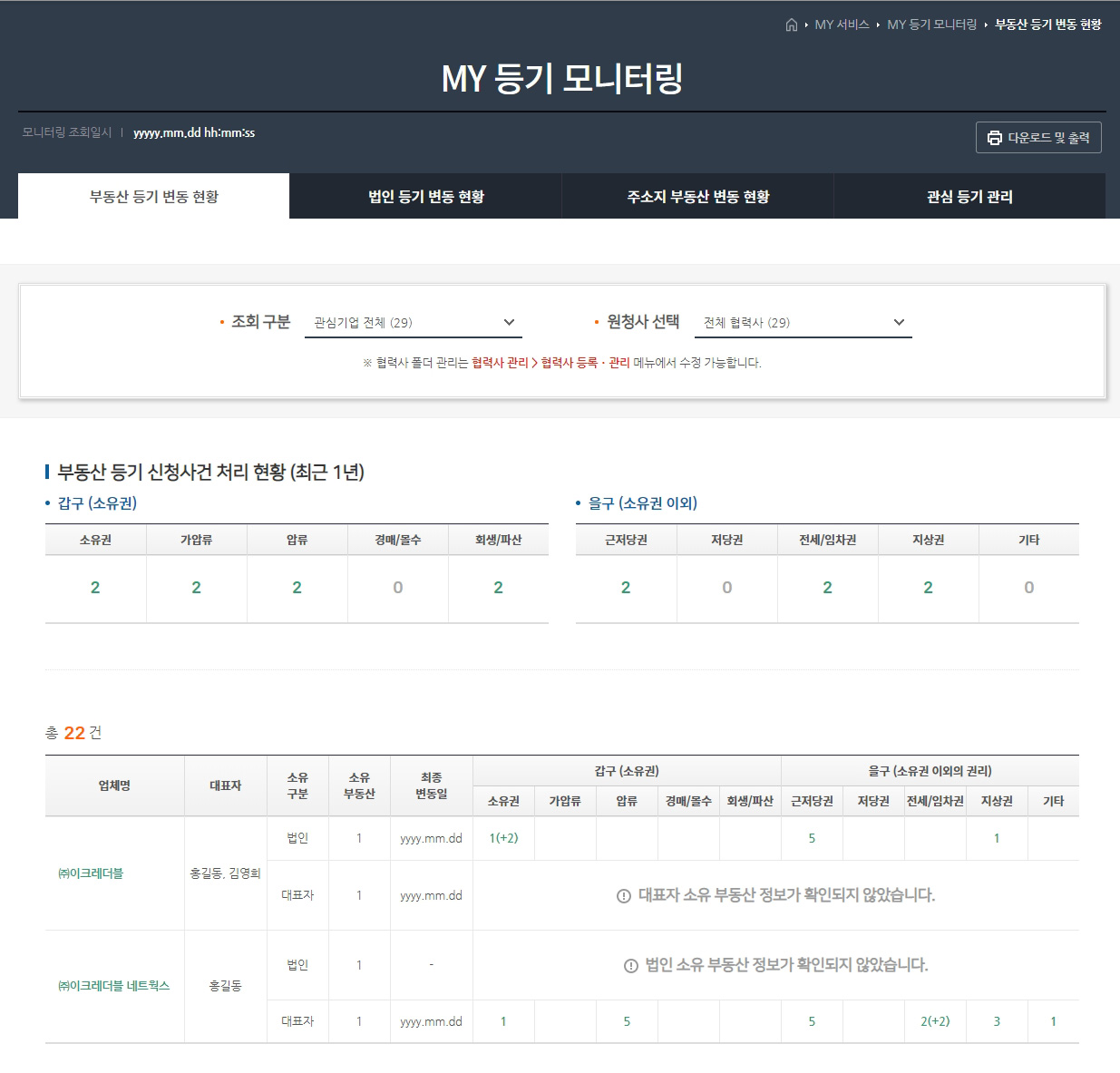Screen dimensions: 1120x1073
Task: Open the ㈜이크레더블 company link
Action: tap(91, 875)
